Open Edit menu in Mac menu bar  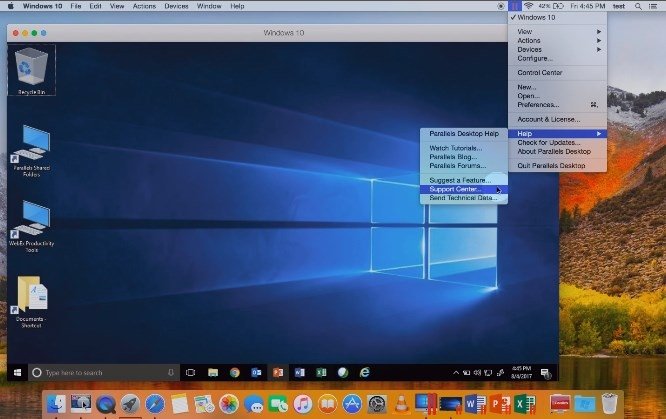(x=95, y=6)
